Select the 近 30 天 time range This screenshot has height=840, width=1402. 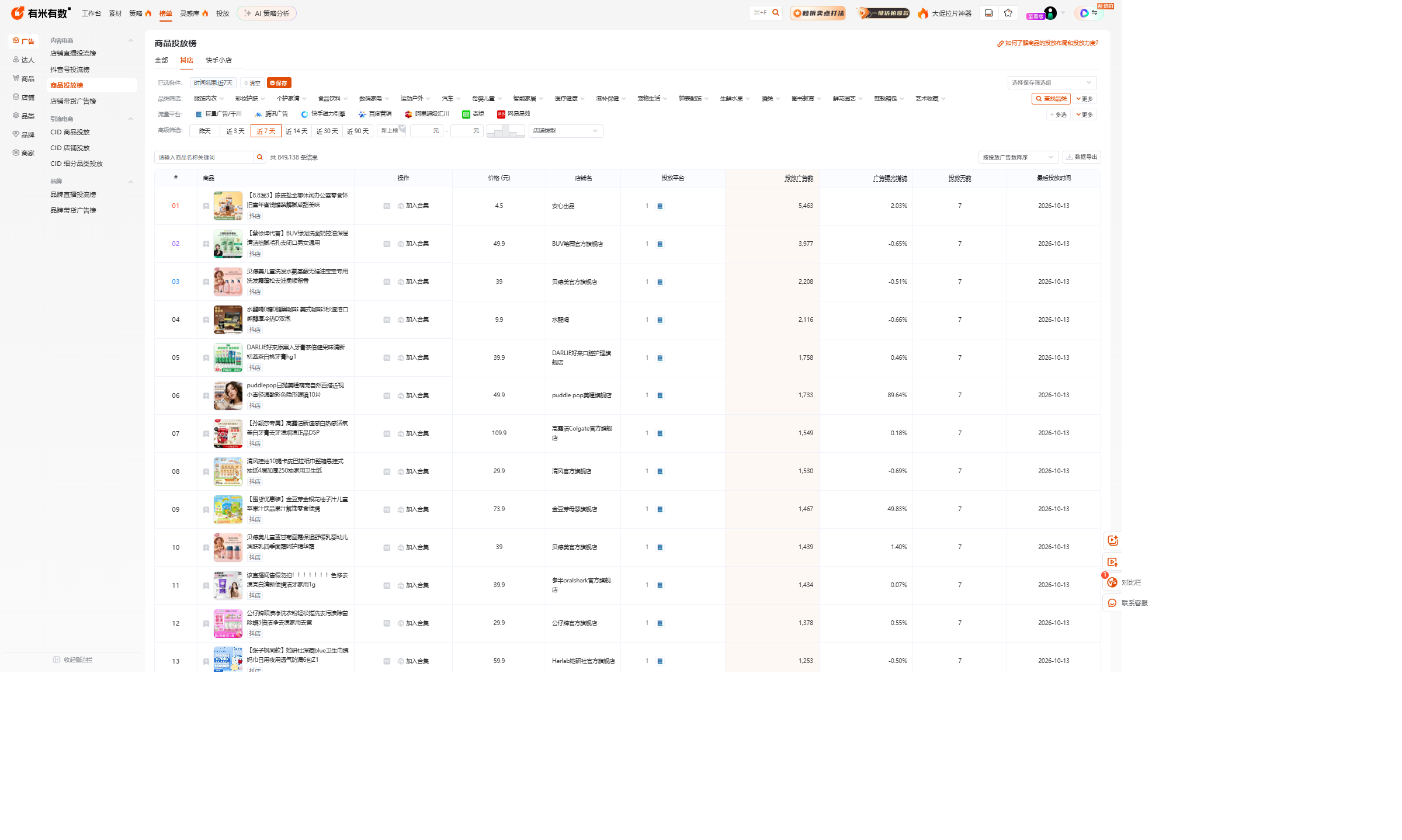[x=327, y=131]
